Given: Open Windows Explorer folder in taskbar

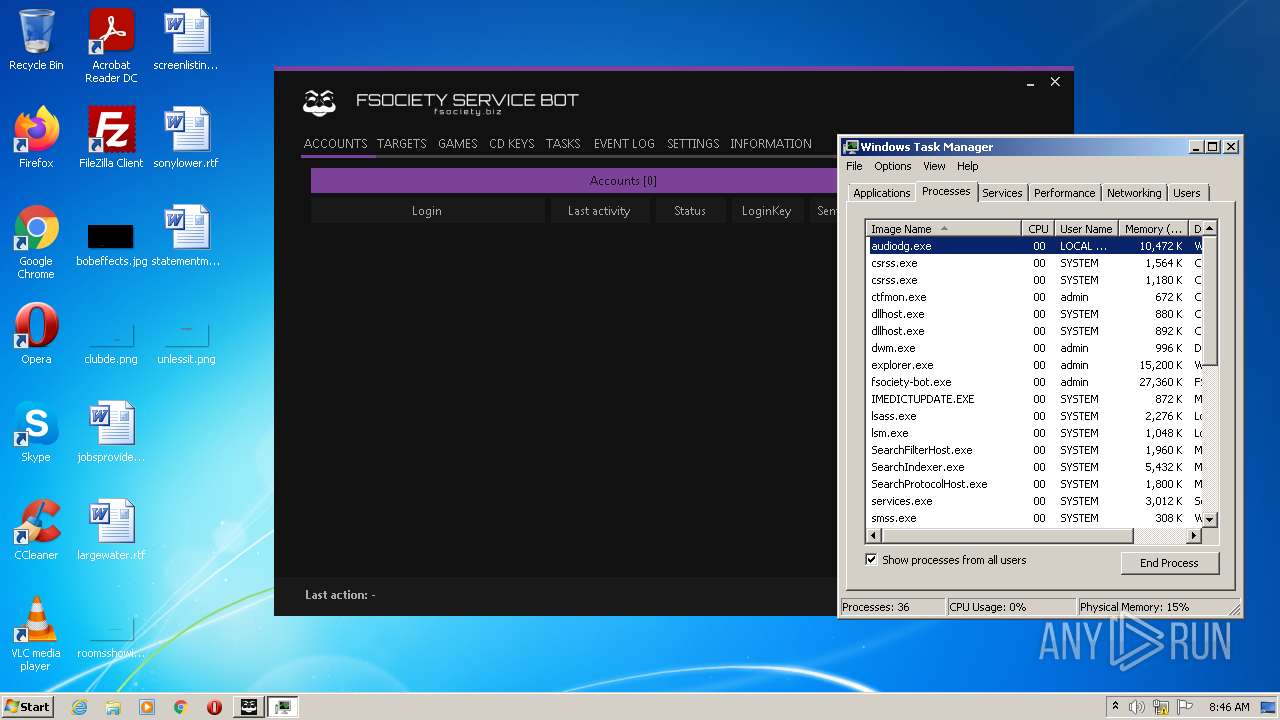Looking at the screenshot, I should [x=113, y=707].
